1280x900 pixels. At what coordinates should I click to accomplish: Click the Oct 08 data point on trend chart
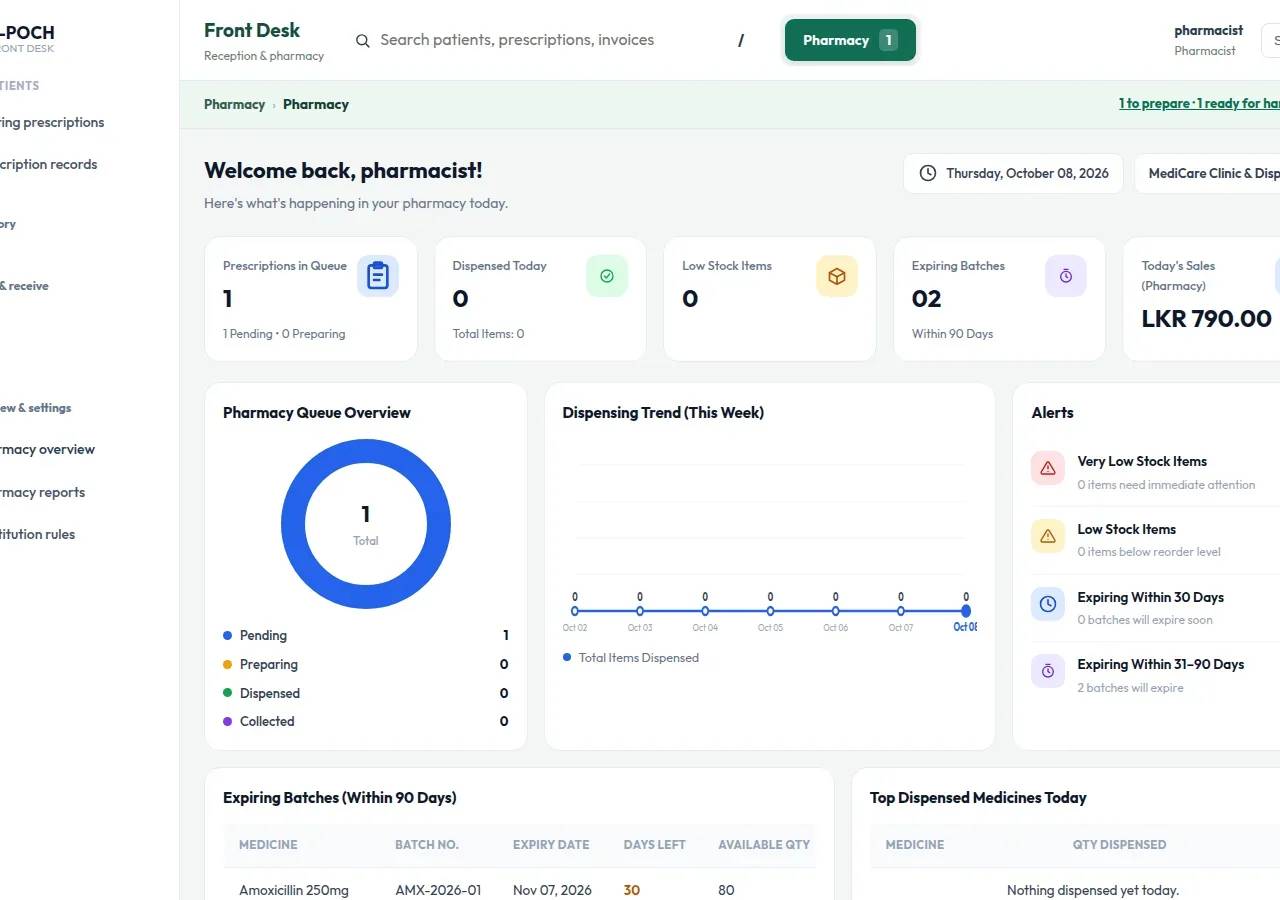coord(966,611)
